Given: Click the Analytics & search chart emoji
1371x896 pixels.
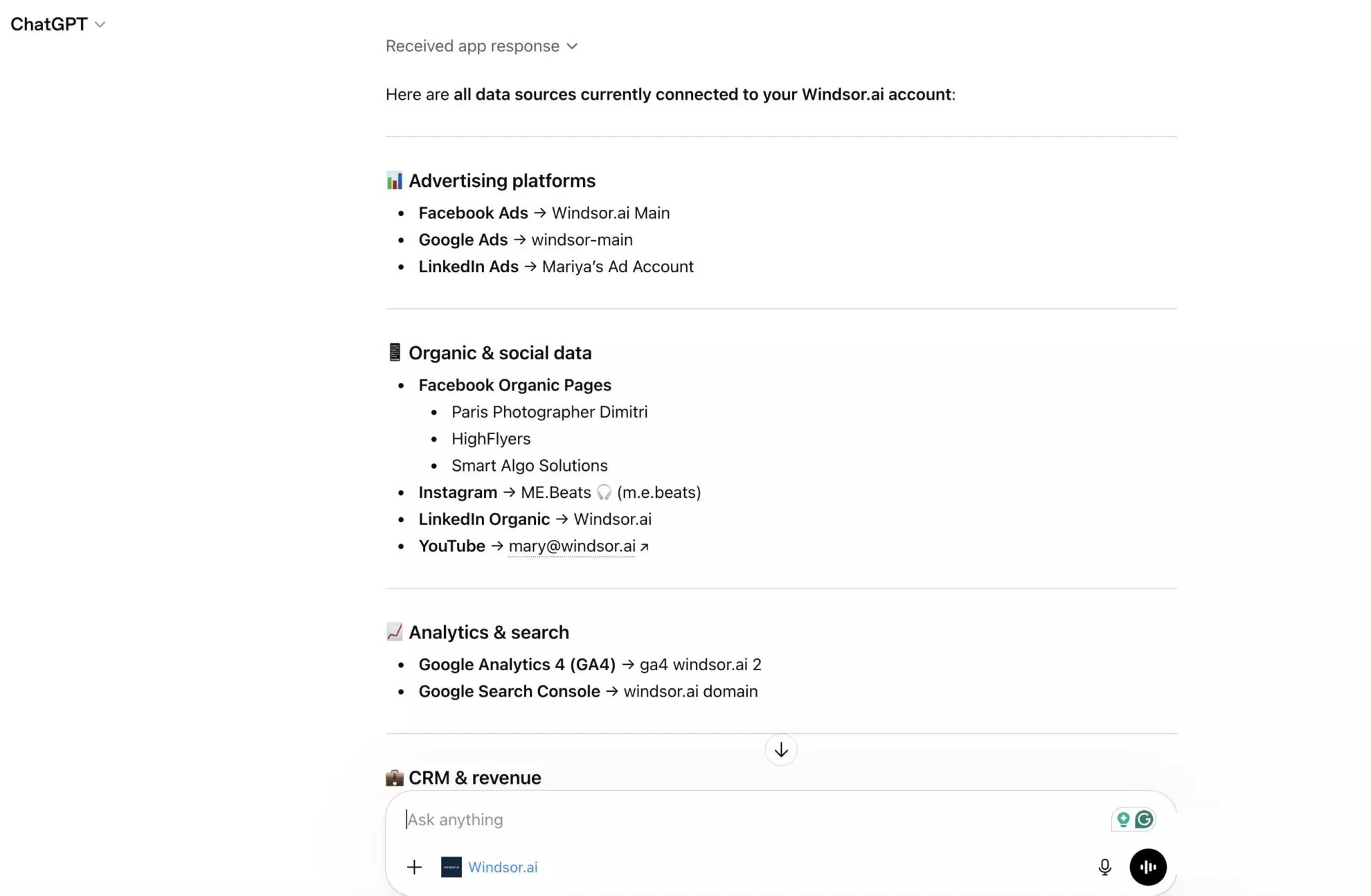Looking at the screenshot, I should tap(394, 631).
